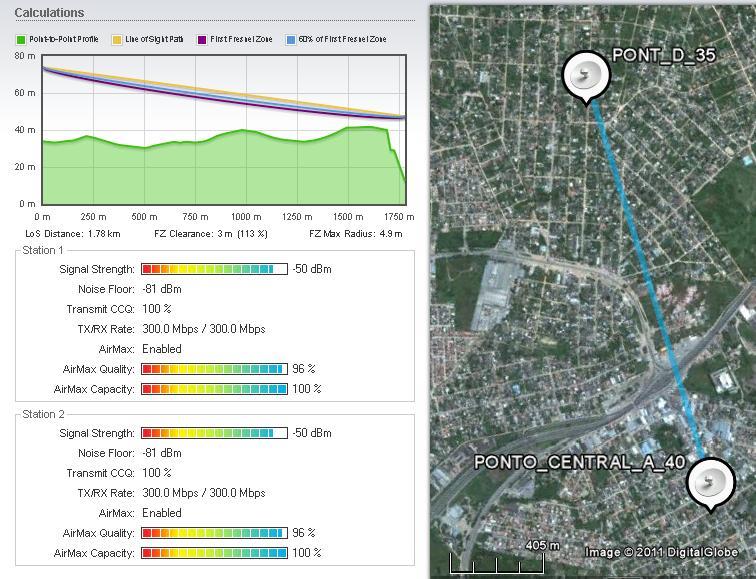This screenshot has width=756, height=579.
Task: Click the green Point-to-Point Profile legend swatch
Action: click(x=21, y=40)
